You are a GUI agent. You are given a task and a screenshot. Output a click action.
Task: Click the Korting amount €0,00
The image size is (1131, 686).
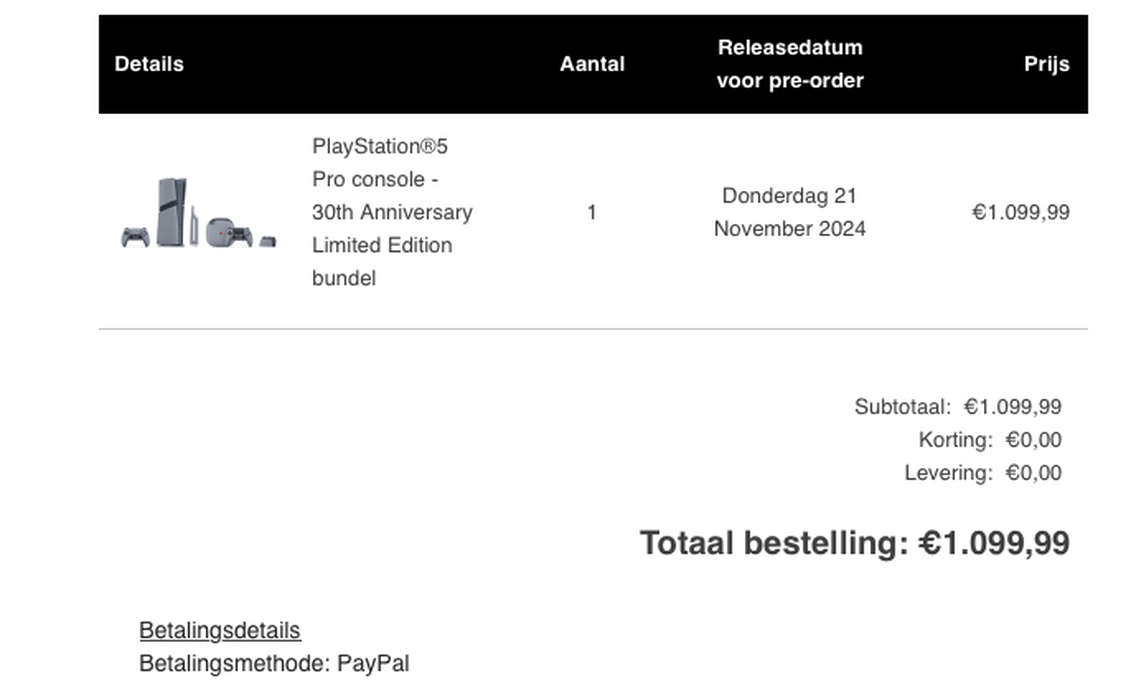click(1034, 440)
